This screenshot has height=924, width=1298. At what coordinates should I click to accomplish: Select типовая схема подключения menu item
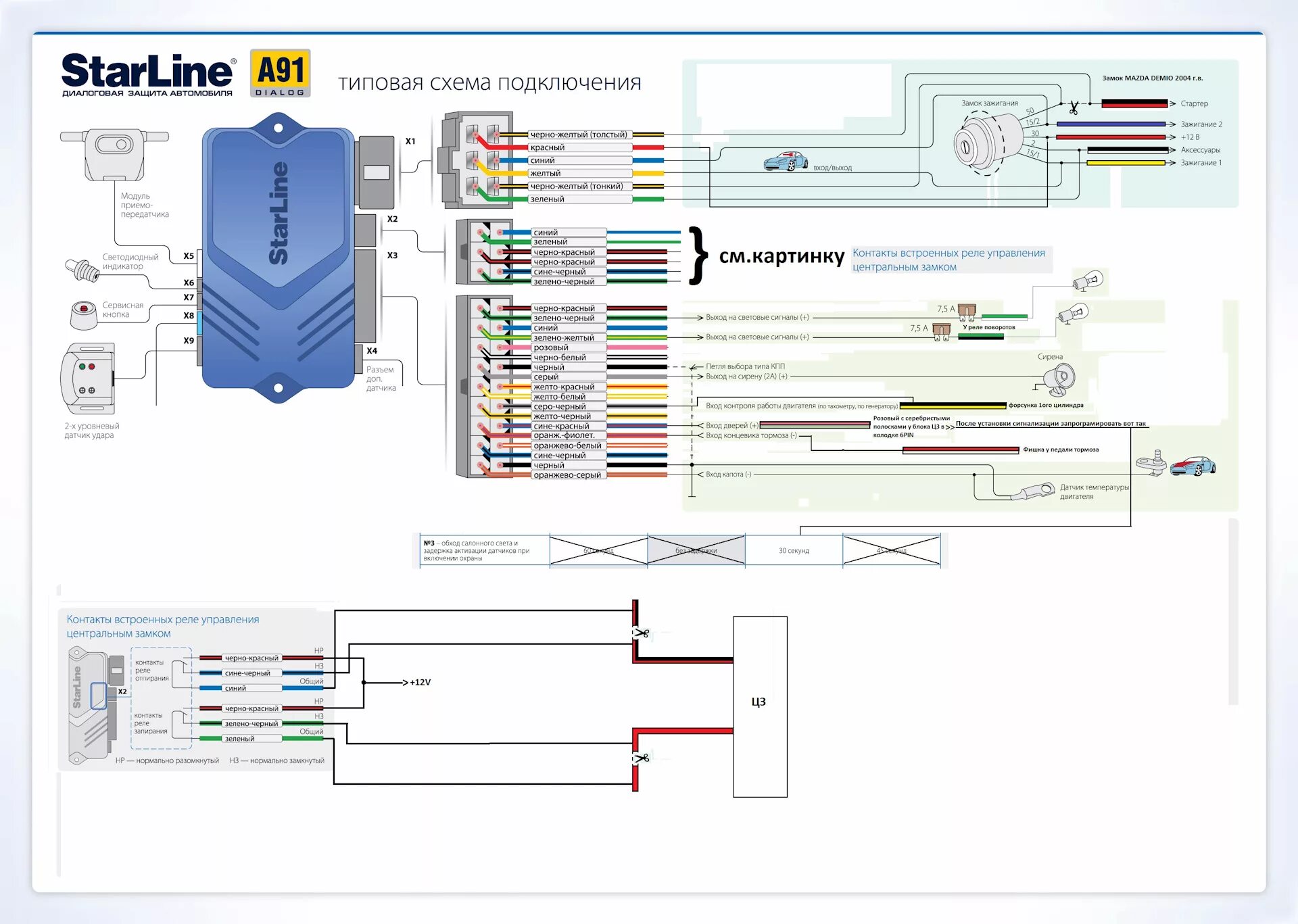tap(481, 75)
